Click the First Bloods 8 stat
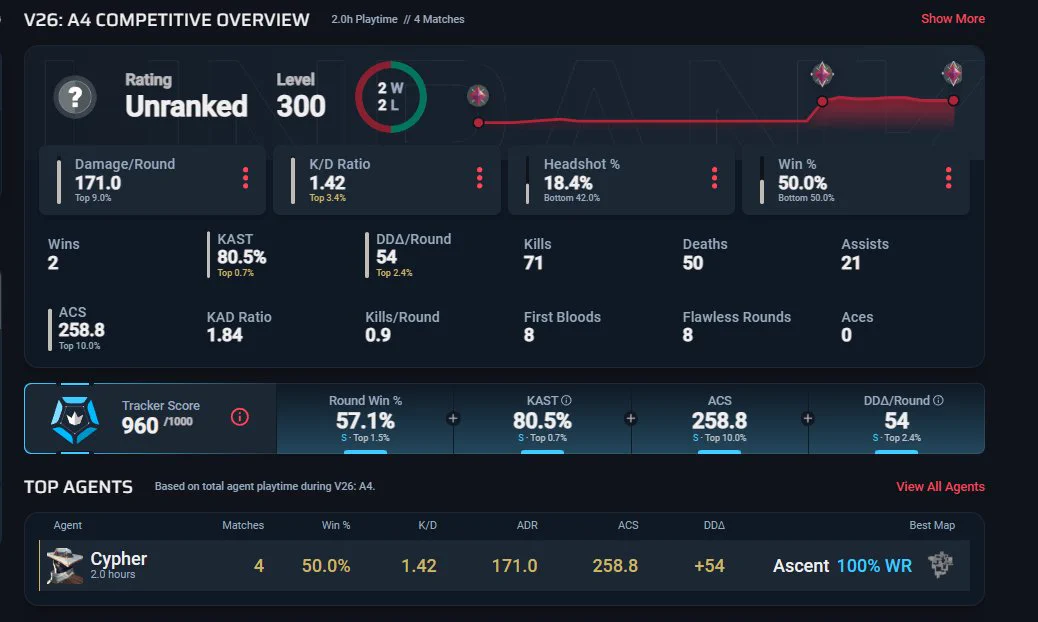The image size is (1038, 622). point(563,326)
